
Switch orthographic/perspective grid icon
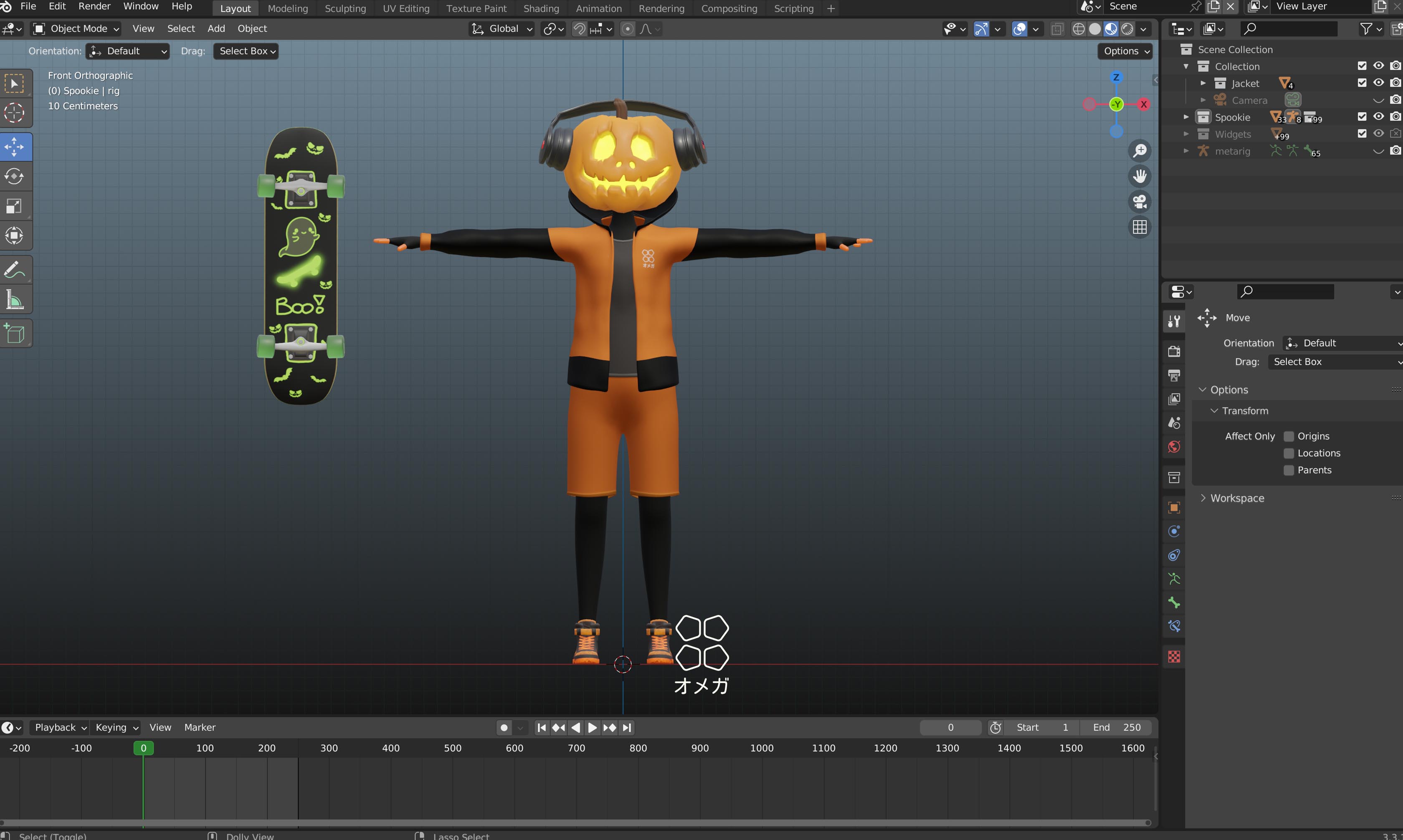(x=1140, y=227)
